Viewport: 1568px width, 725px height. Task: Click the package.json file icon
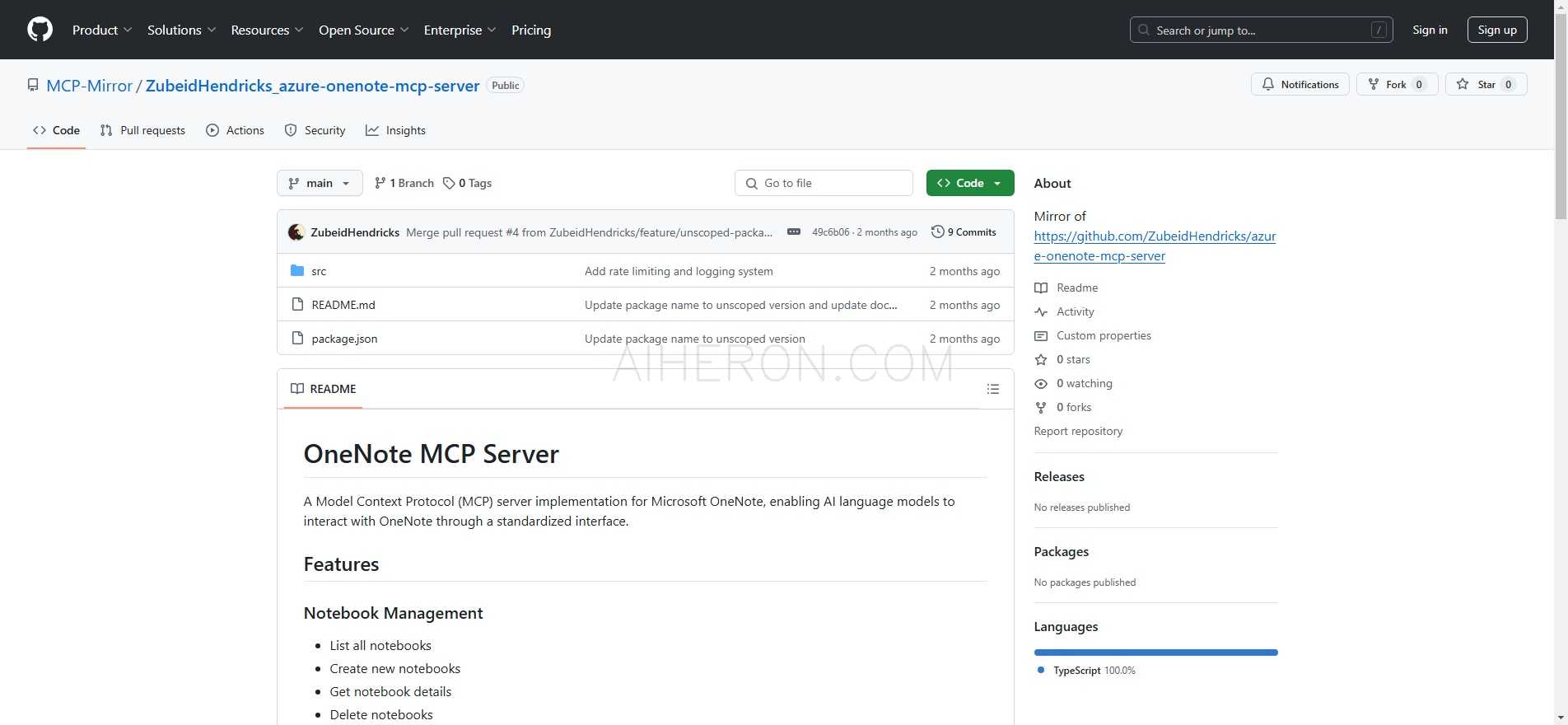[297, 338]
